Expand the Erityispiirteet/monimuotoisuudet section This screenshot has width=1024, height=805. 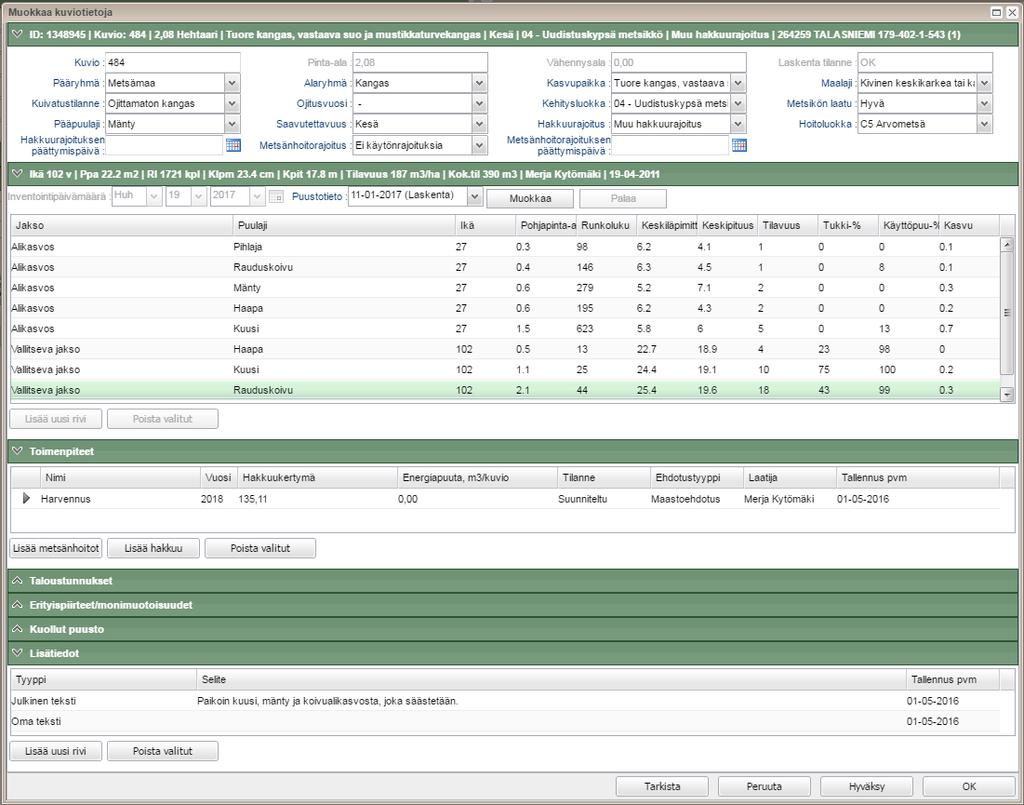click(18, 605)
